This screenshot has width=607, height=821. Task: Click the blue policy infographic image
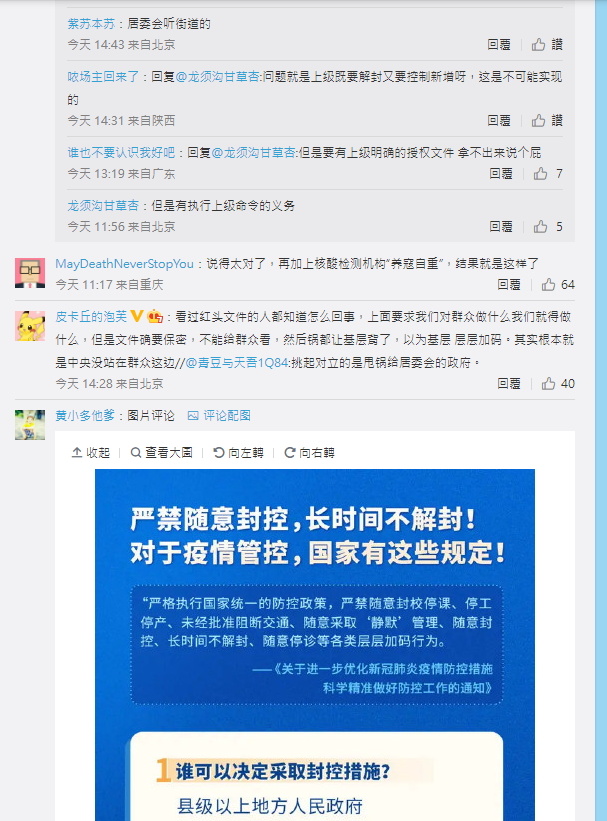click(x=315, y=645)
